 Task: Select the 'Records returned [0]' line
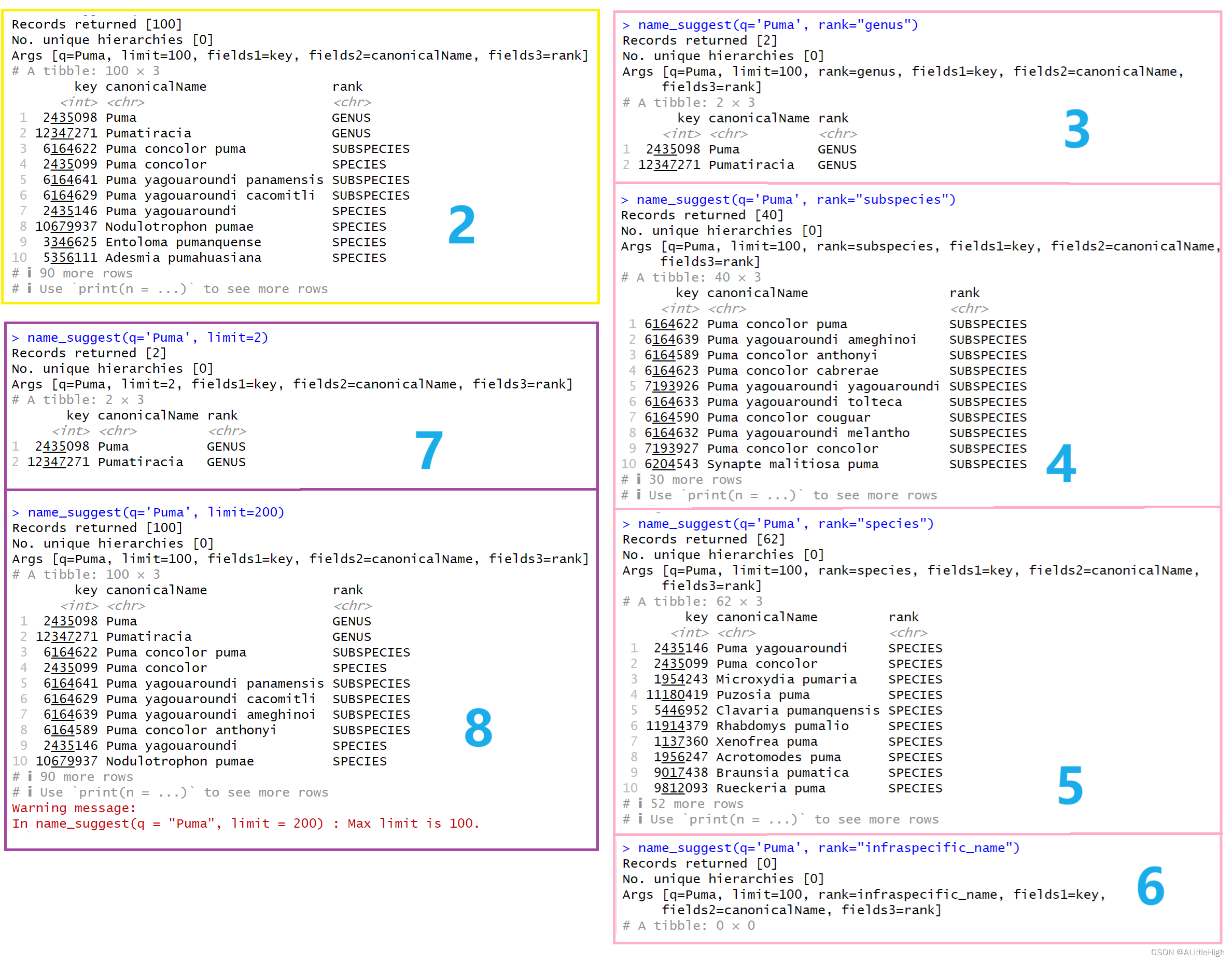[699, 865]
